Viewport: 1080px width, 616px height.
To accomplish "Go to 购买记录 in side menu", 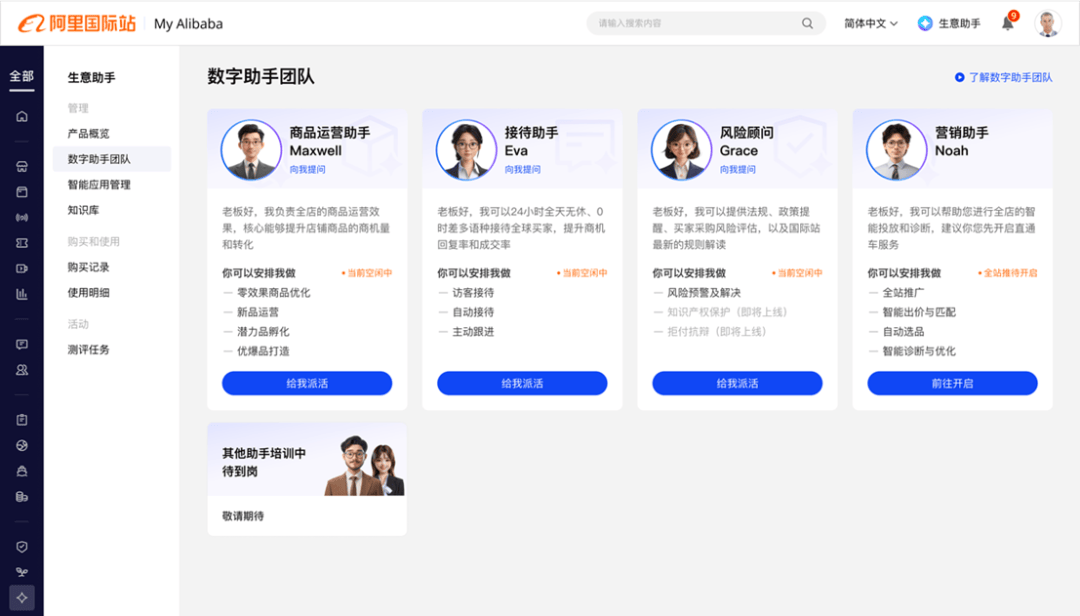I will (89, 267).
